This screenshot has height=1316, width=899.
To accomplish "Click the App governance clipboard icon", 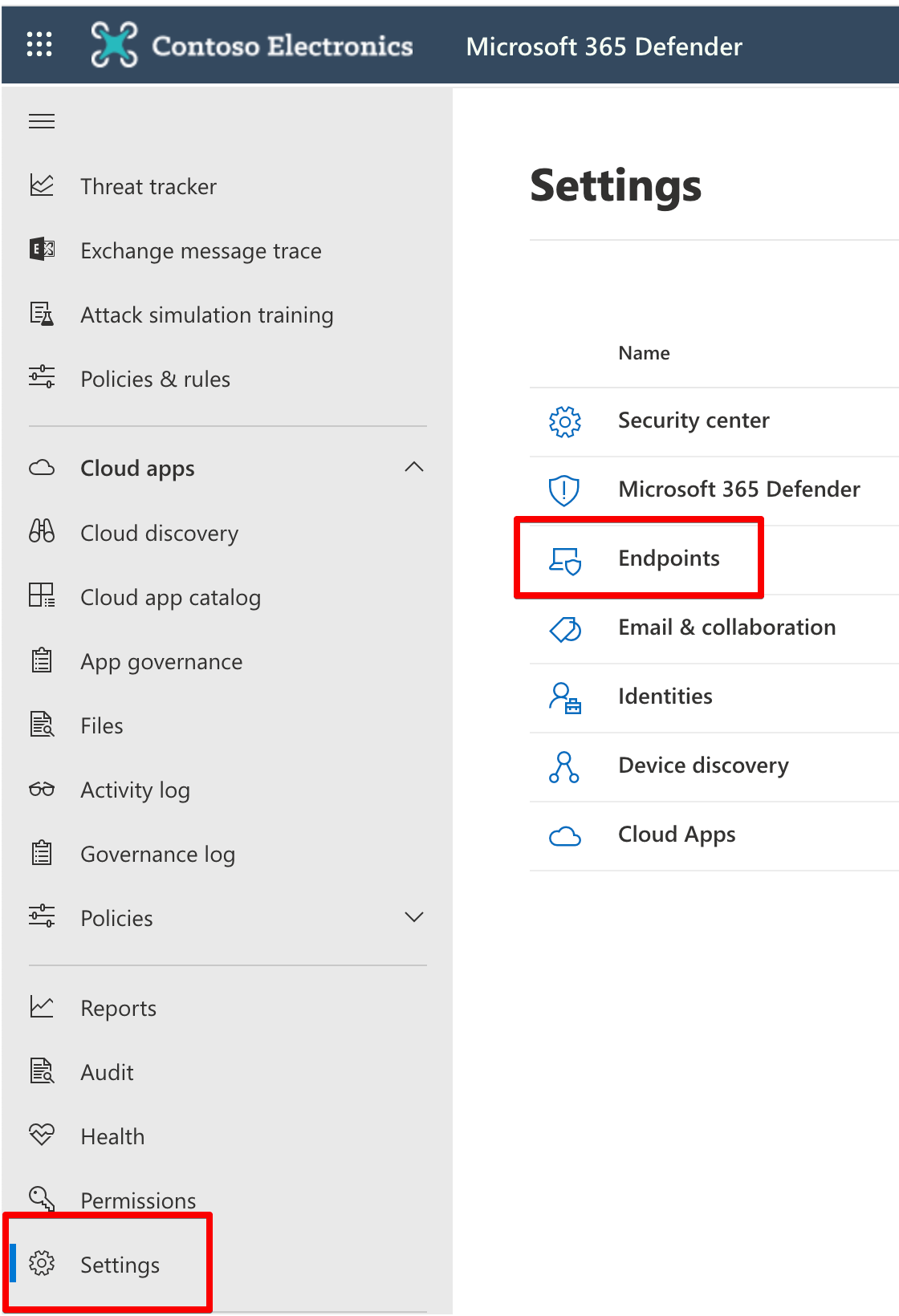I will [42, 660].
